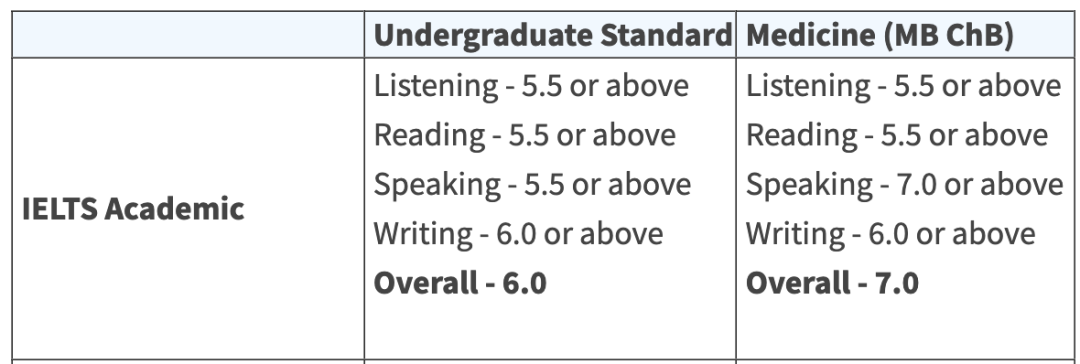
Task: Click Medicine Listening - 5.5 or above
Action: (904, 86)
